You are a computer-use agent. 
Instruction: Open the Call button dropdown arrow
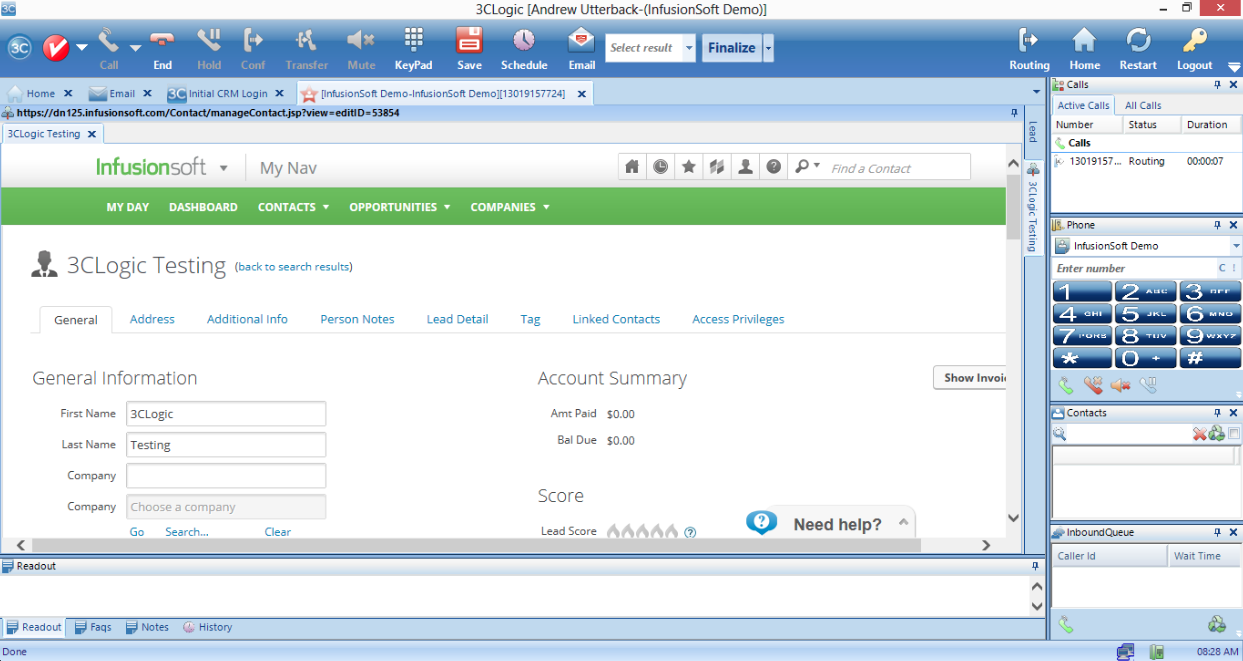tap(135, 48)
